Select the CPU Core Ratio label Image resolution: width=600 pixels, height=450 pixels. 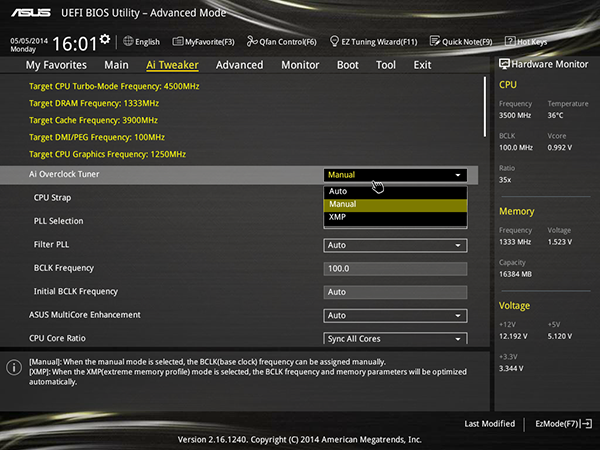[57, 338]
